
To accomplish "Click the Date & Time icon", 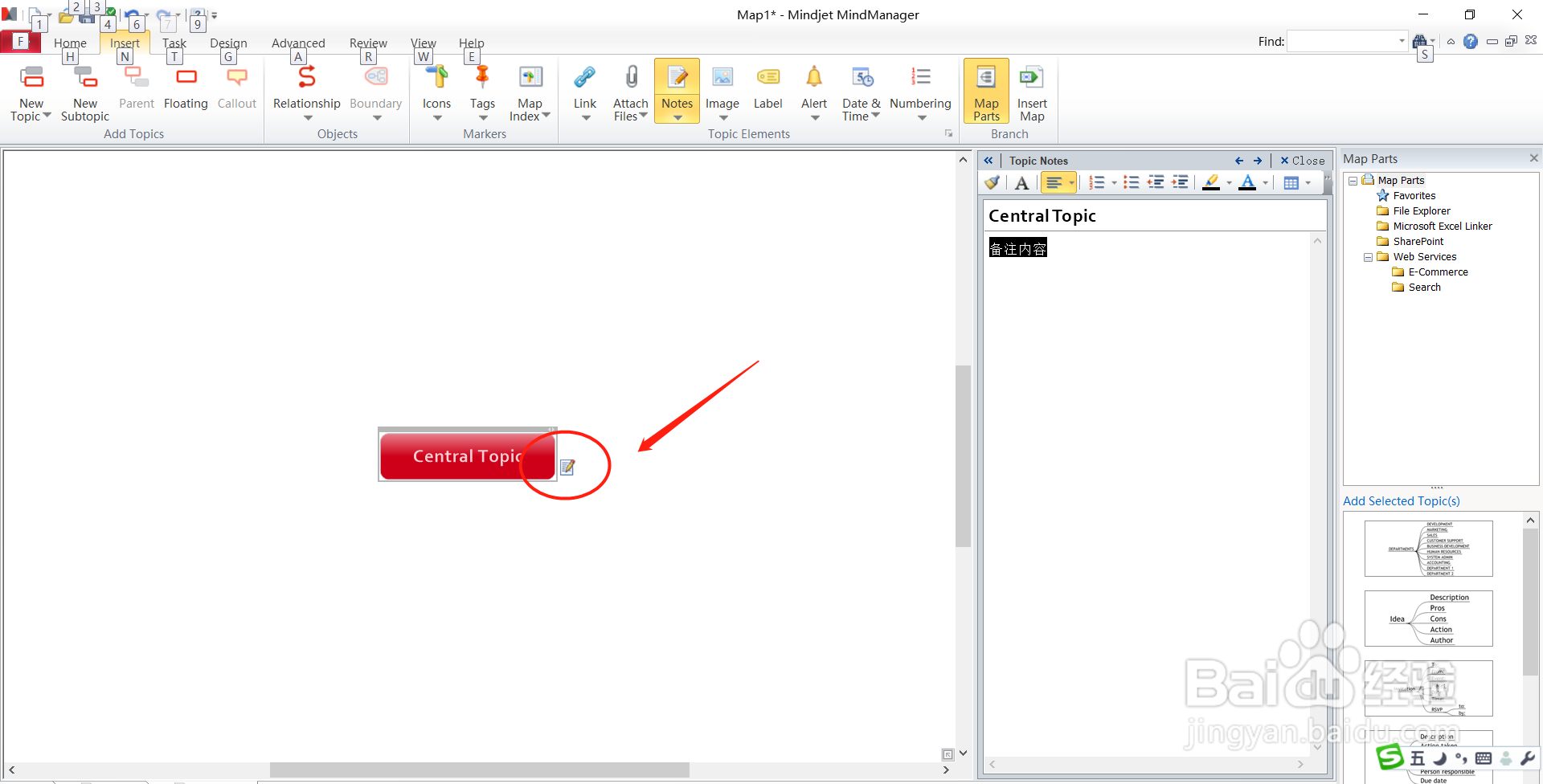I will pyautogui.click(x=862, y=77).
